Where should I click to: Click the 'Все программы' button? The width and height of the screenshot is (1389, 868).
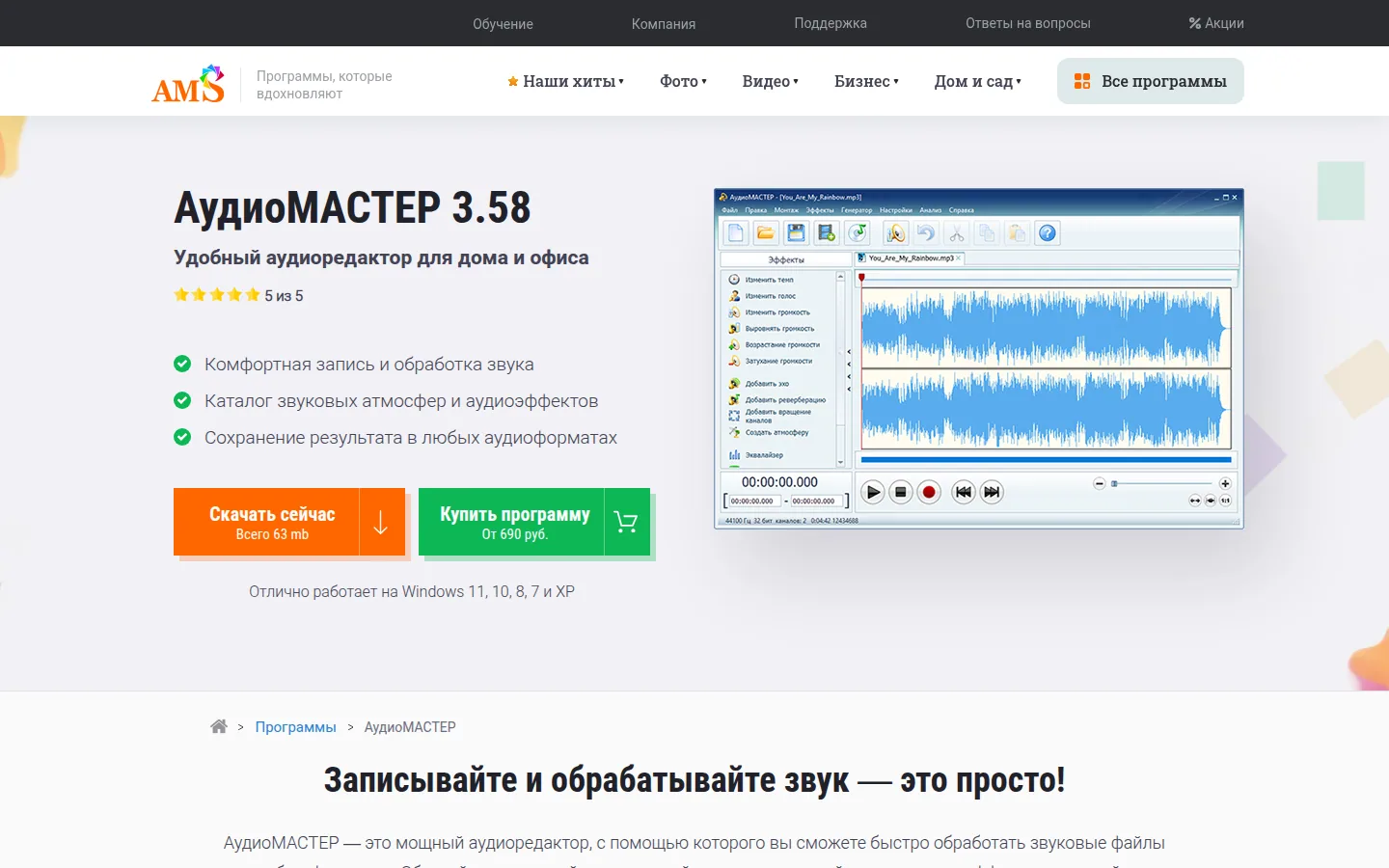click(x=1151, y=81)
